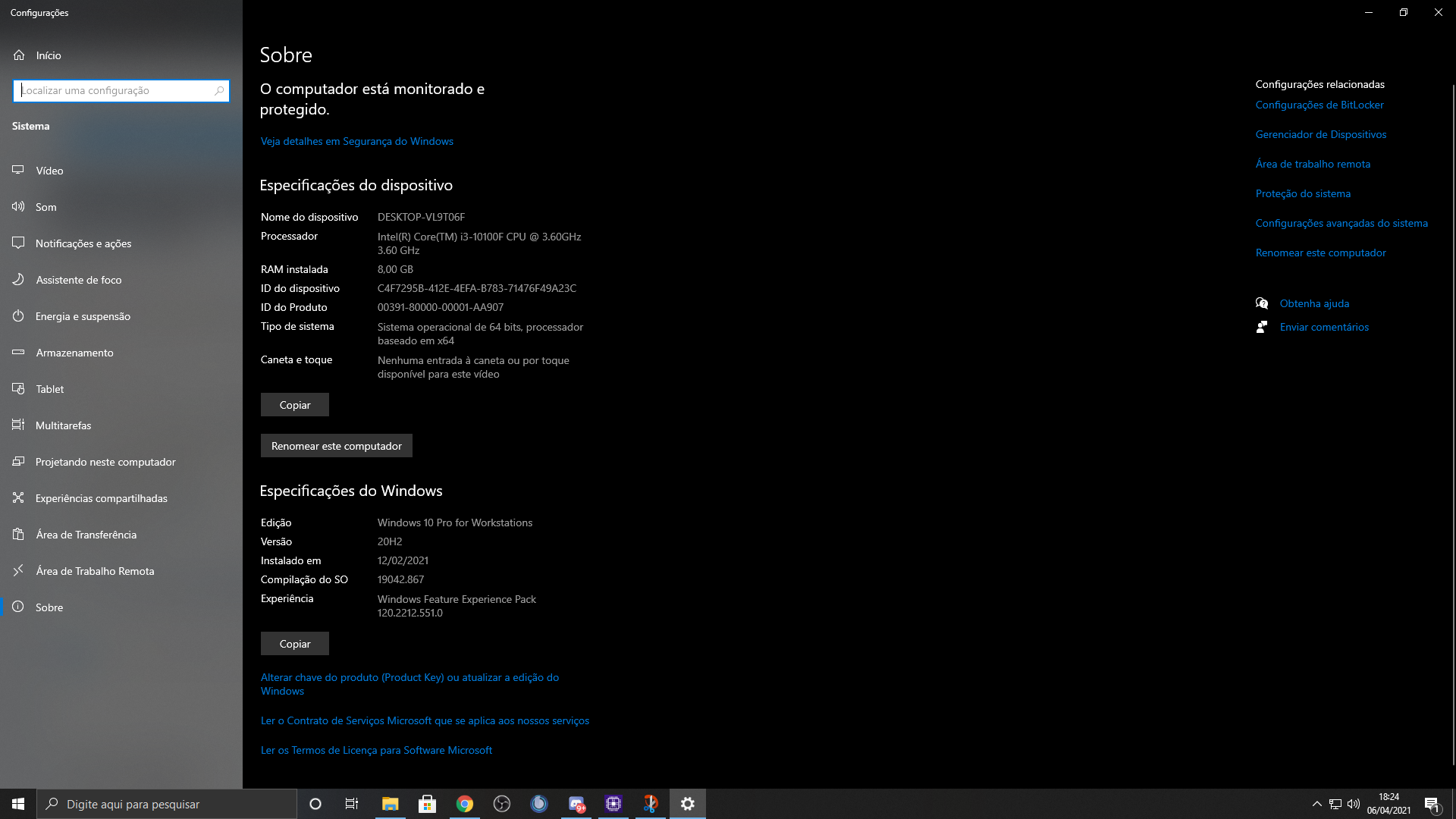
Task: Open Configurações de BitLocker link
Action: 1319,105
